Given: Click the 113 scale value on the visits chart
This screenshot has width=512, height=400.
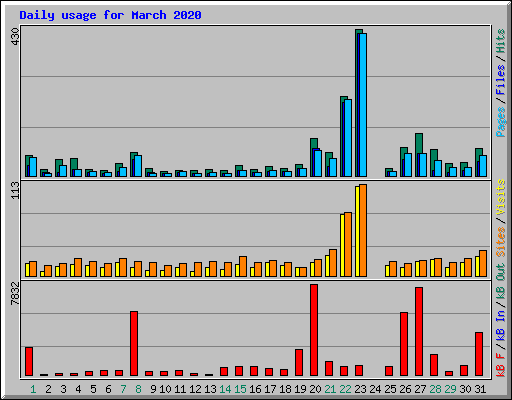Looking at the screenshot, I should [15, 190].
